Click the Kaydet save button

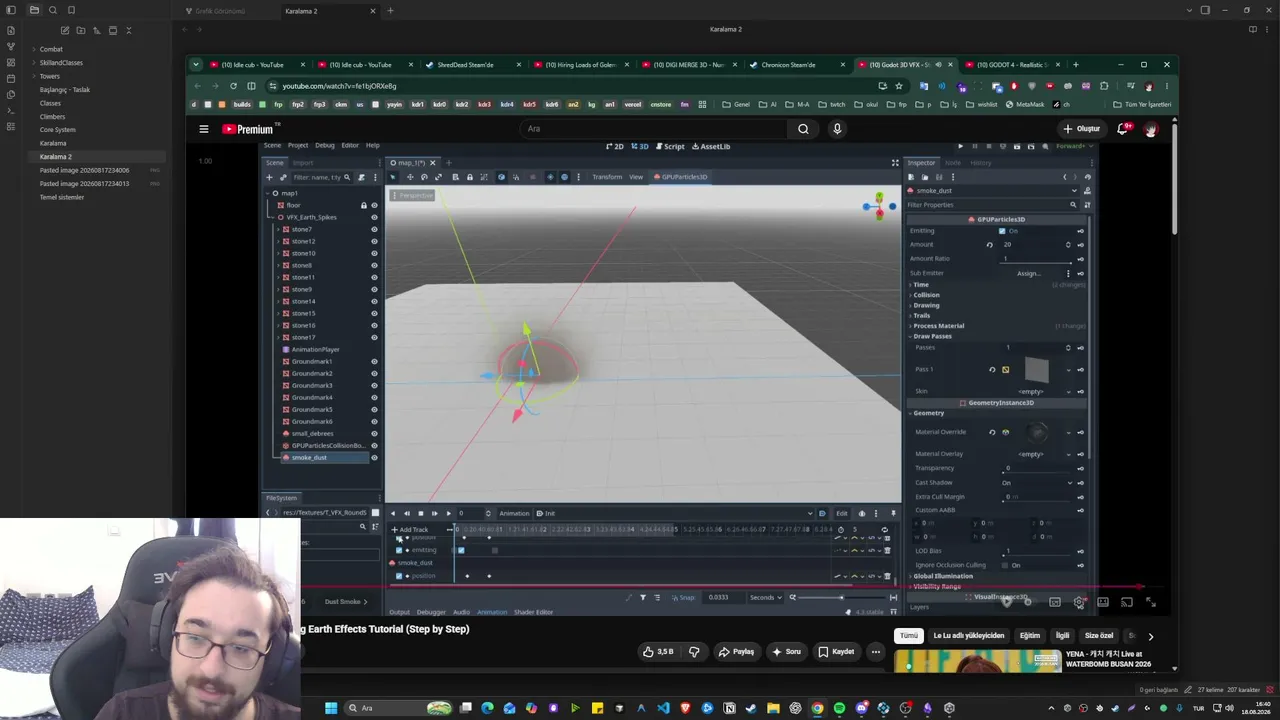pos(836,652)
